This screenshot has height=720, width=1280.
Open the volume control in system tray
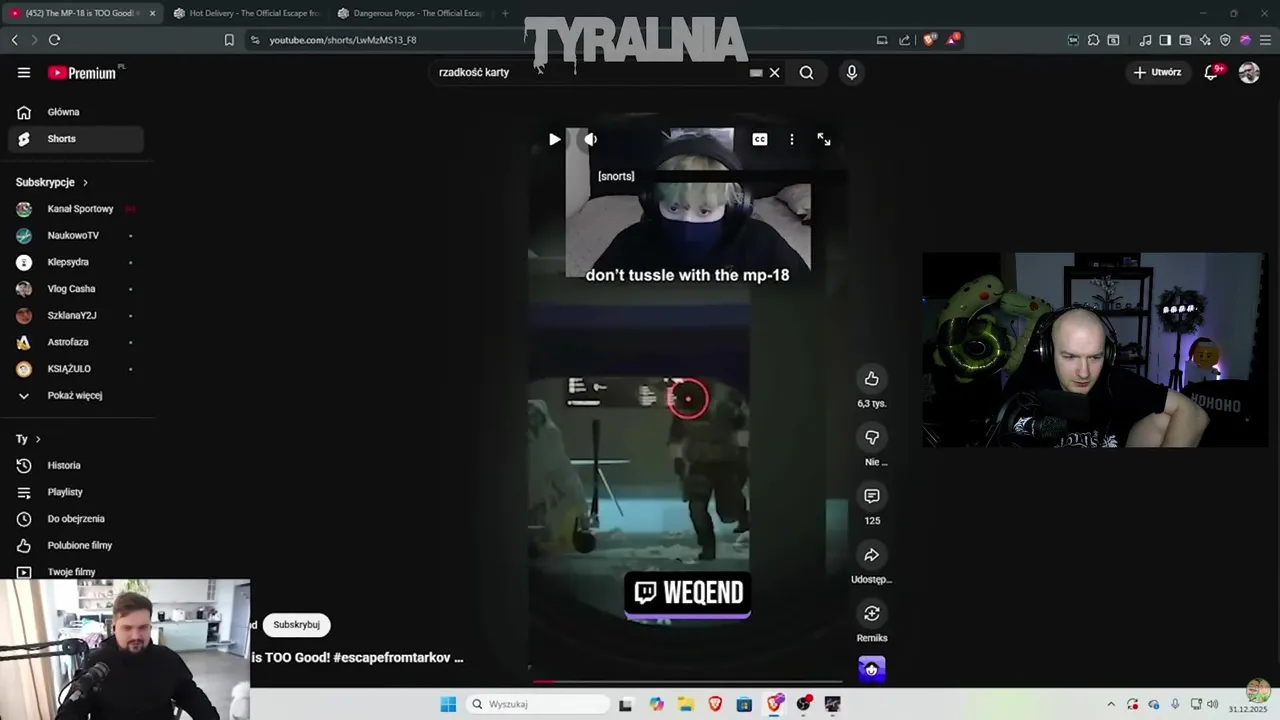point(1212,704)
